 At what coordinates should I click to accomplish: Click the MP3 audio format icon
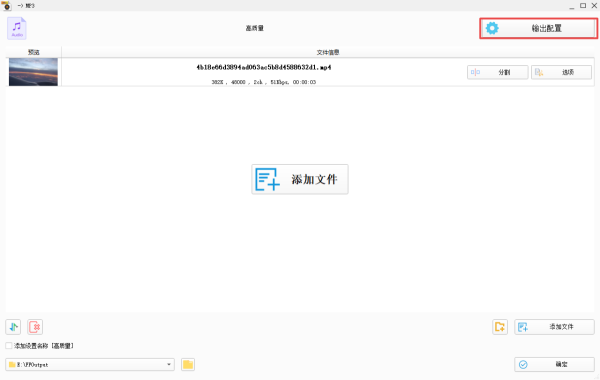[17, 28]
